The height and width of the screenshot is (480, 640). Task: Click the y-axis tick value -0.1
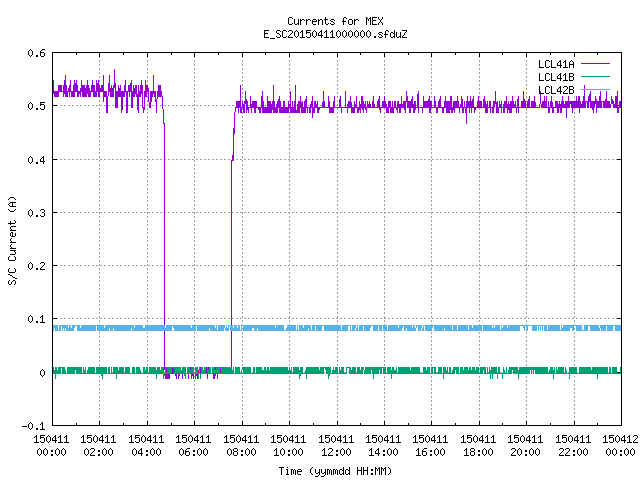(33, 426)
